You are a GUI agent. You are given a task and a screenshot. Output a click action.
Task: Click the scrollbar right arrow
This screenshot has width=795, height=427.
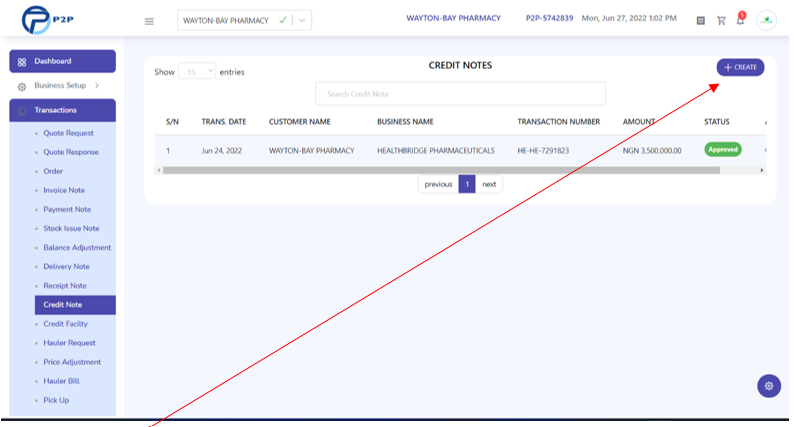pyautogui.click(x=762, y=170)
